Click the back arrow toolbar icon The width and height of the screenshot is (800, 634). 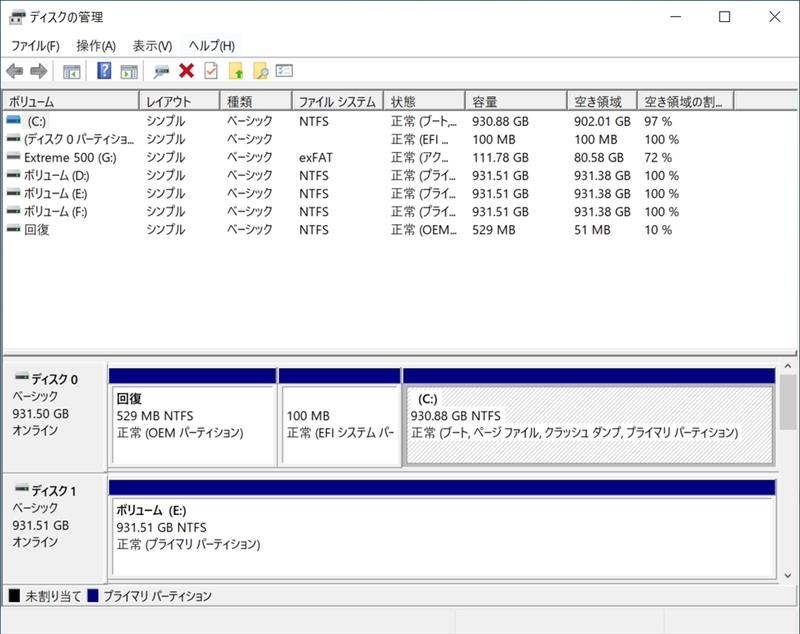point(14,71)
